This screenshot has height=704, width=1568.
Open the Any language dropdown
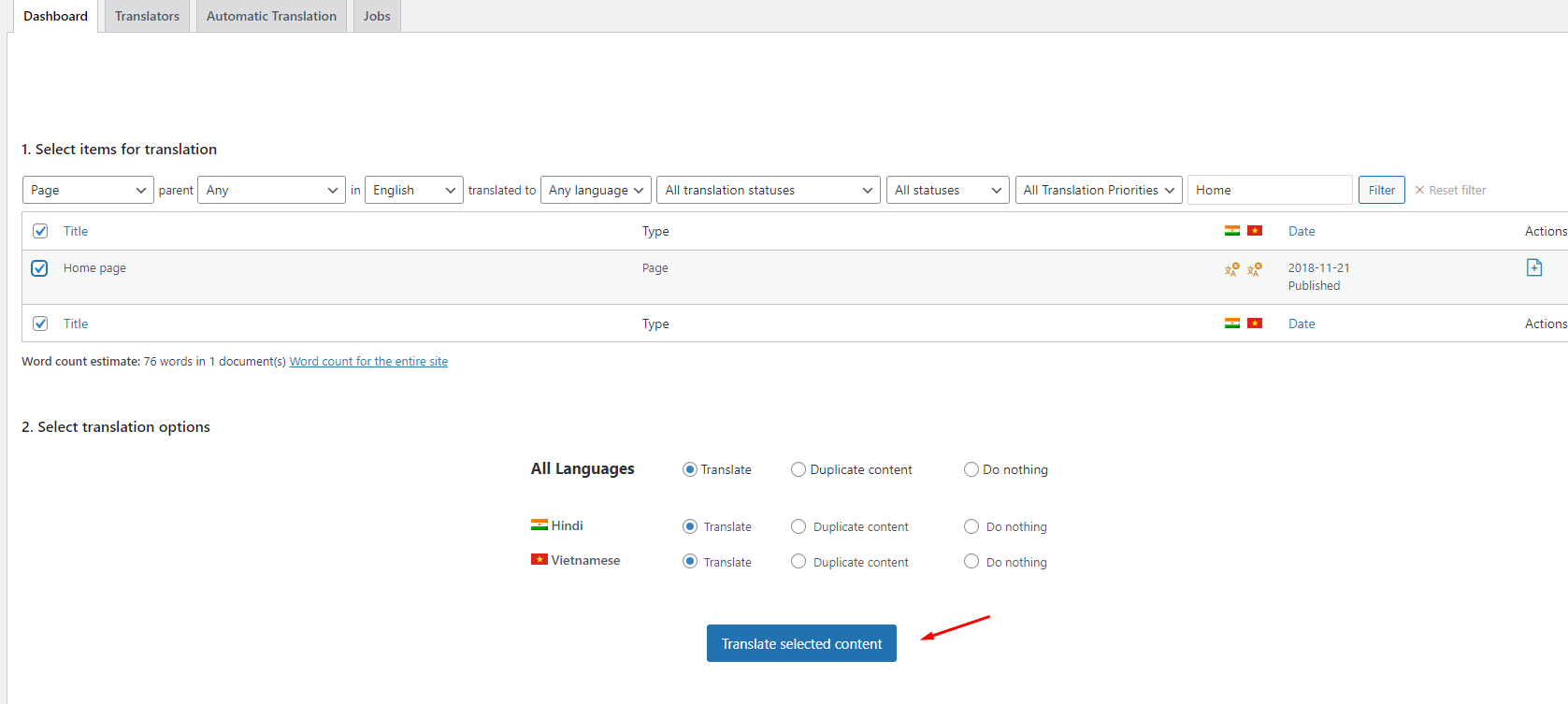tap(596, 190)
